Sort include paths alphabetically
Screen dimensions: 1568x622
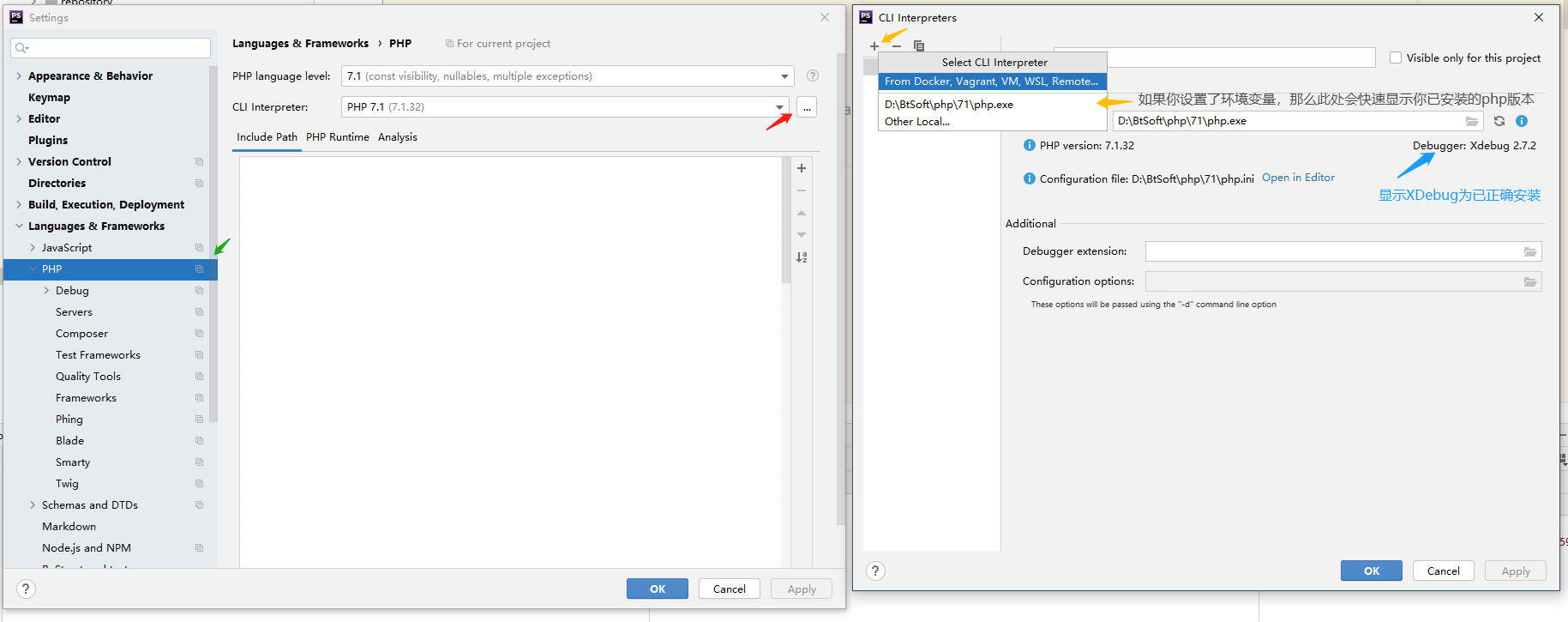[x=802, y=257]
